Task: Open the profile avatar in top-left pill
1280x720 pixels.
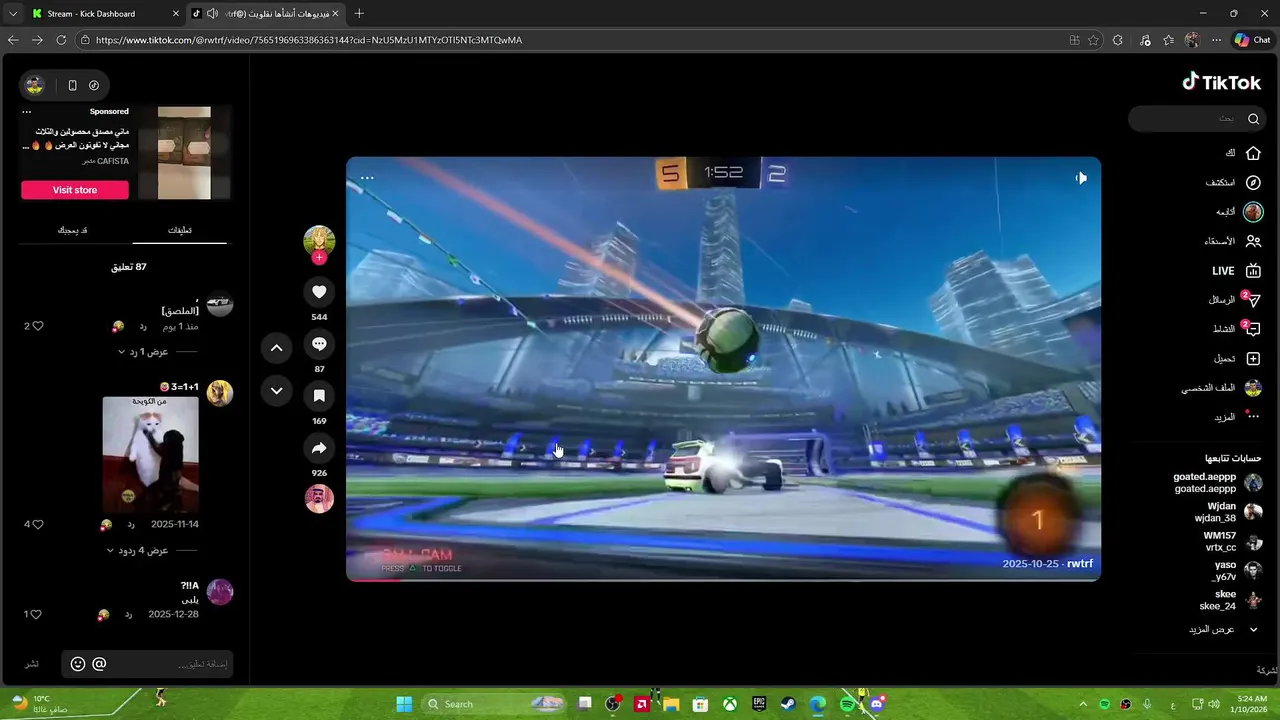Action: 35,85
